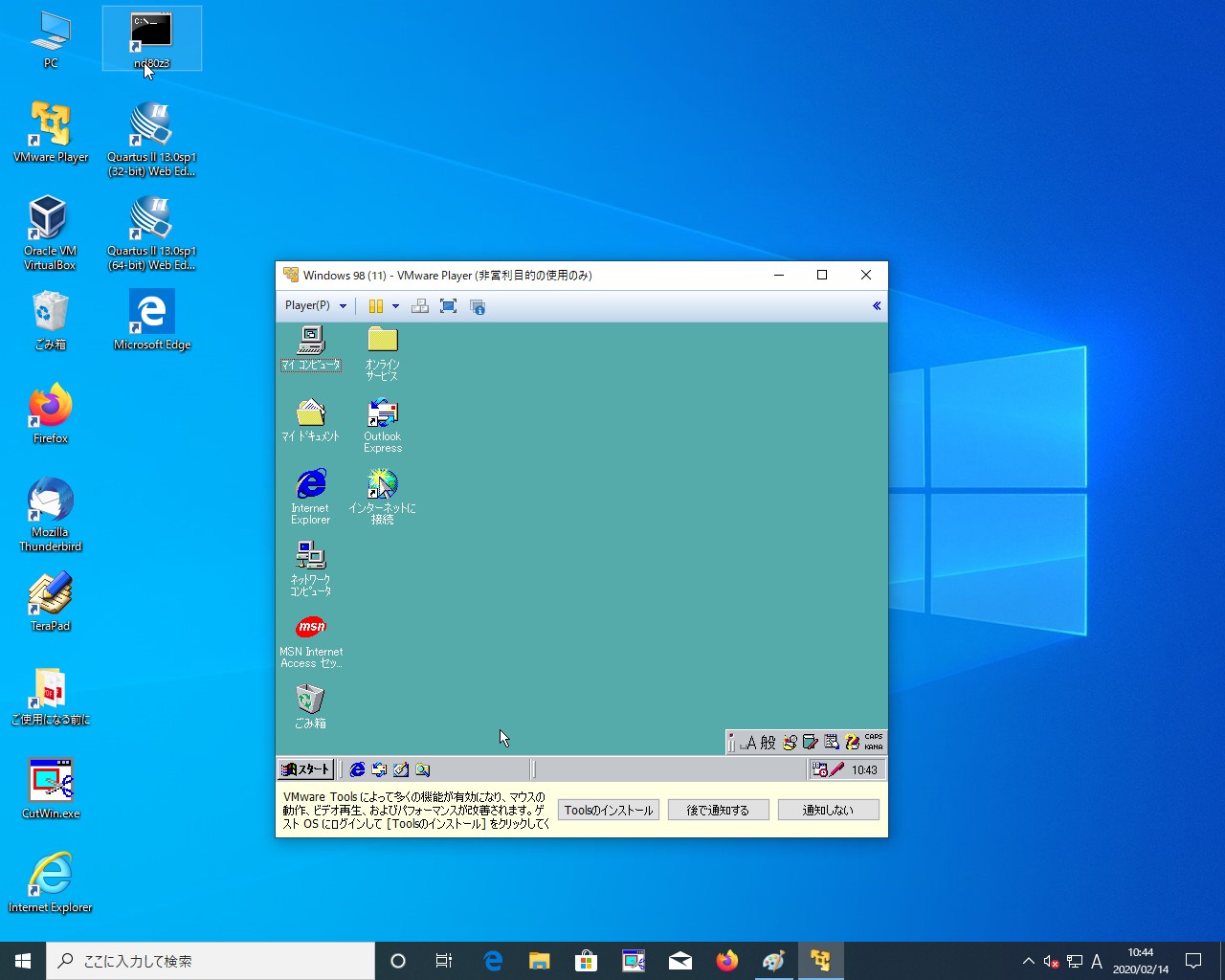The height and width of the screenshot is (980, 1225).
Task: Show hidden tray icons chevron
Action: point(1028,961)
